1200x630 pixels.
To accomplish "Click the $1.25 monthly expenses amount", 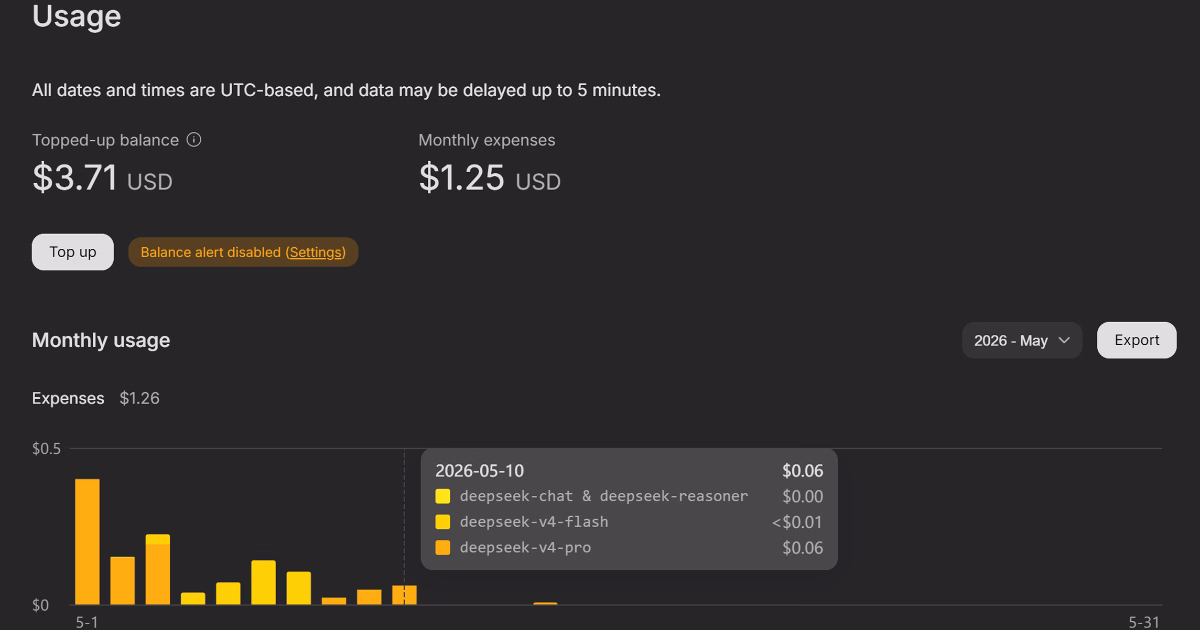I will 461,178.
